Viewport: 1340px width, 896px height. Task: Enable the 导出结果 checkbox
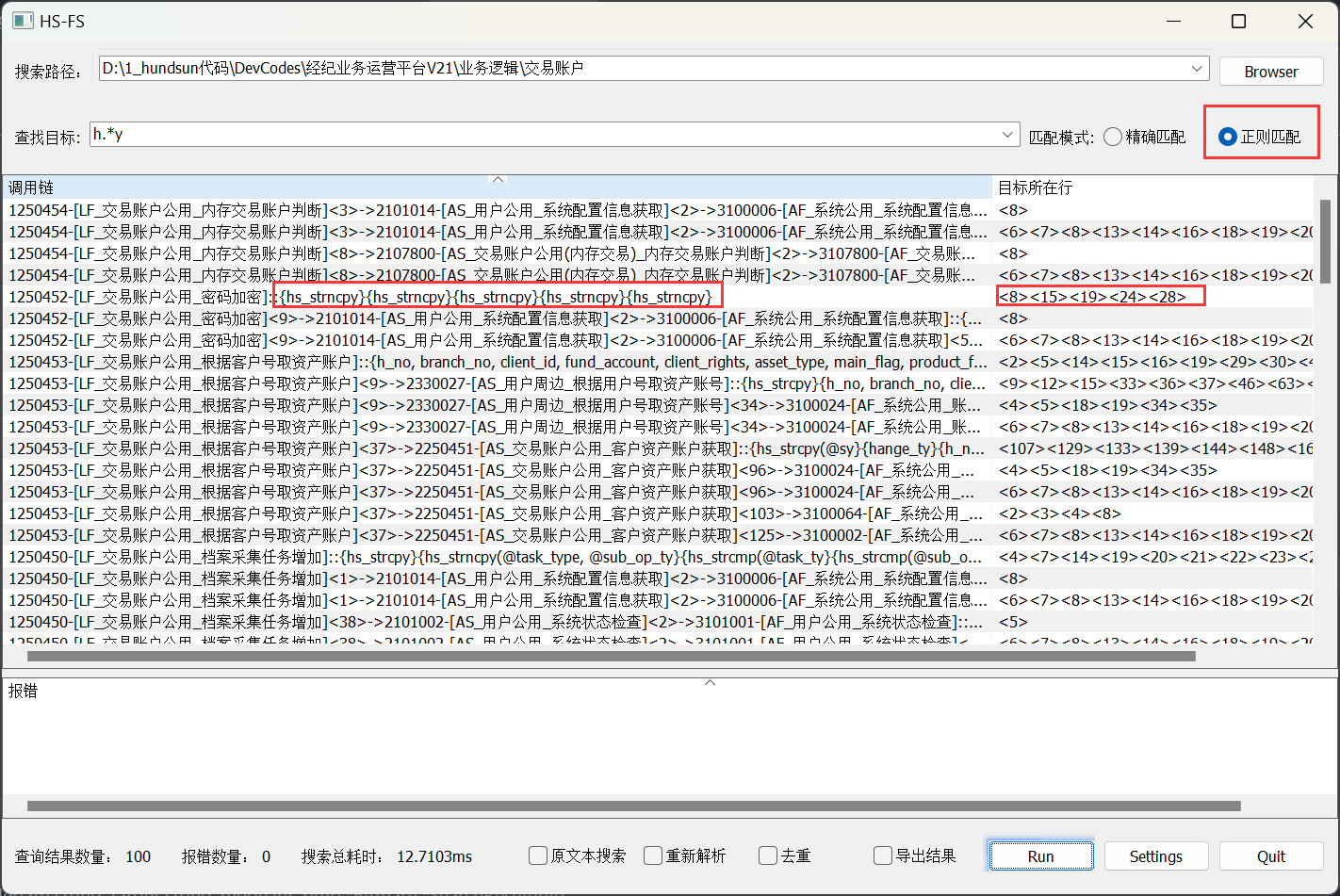883,855
